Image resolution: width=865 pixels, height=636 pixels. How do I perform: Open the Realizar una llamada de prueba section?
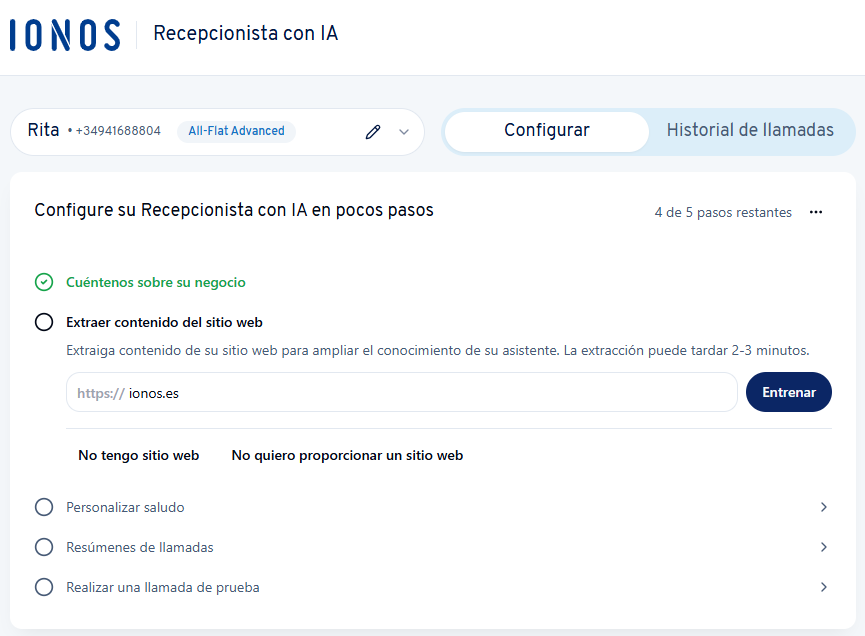point(823,587)
